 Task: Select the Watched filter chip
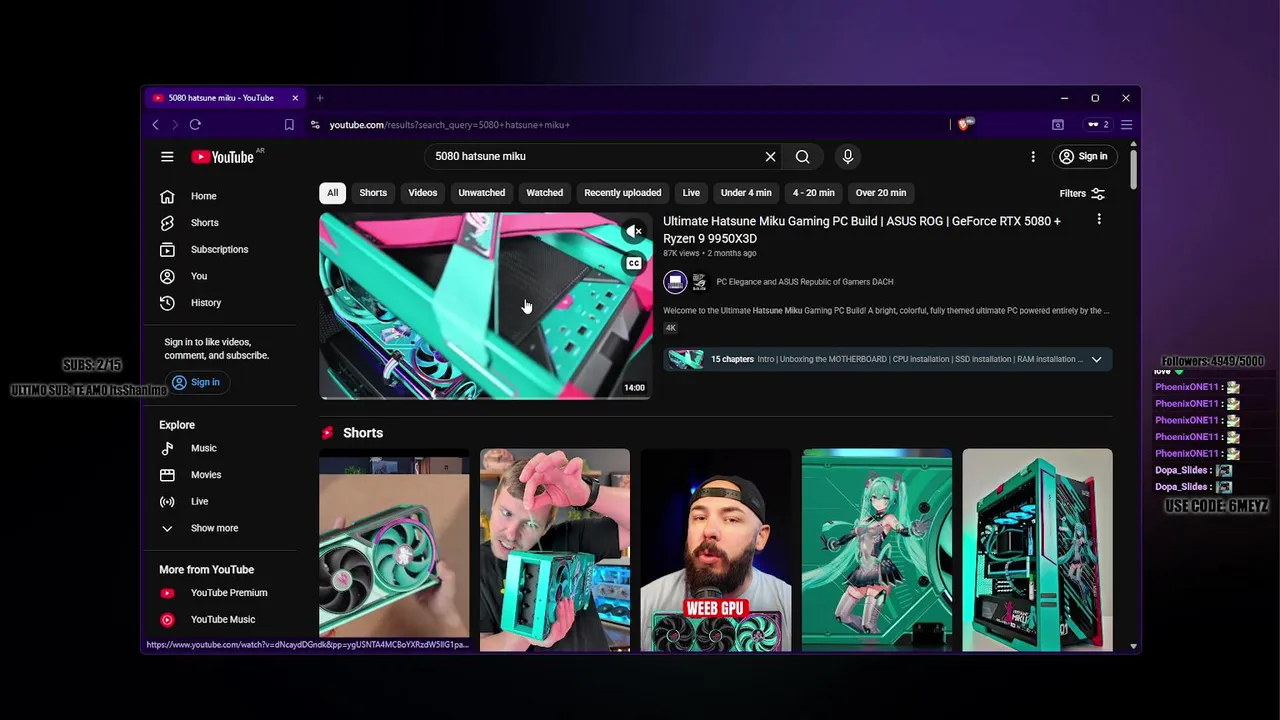(x=544, y=193)
